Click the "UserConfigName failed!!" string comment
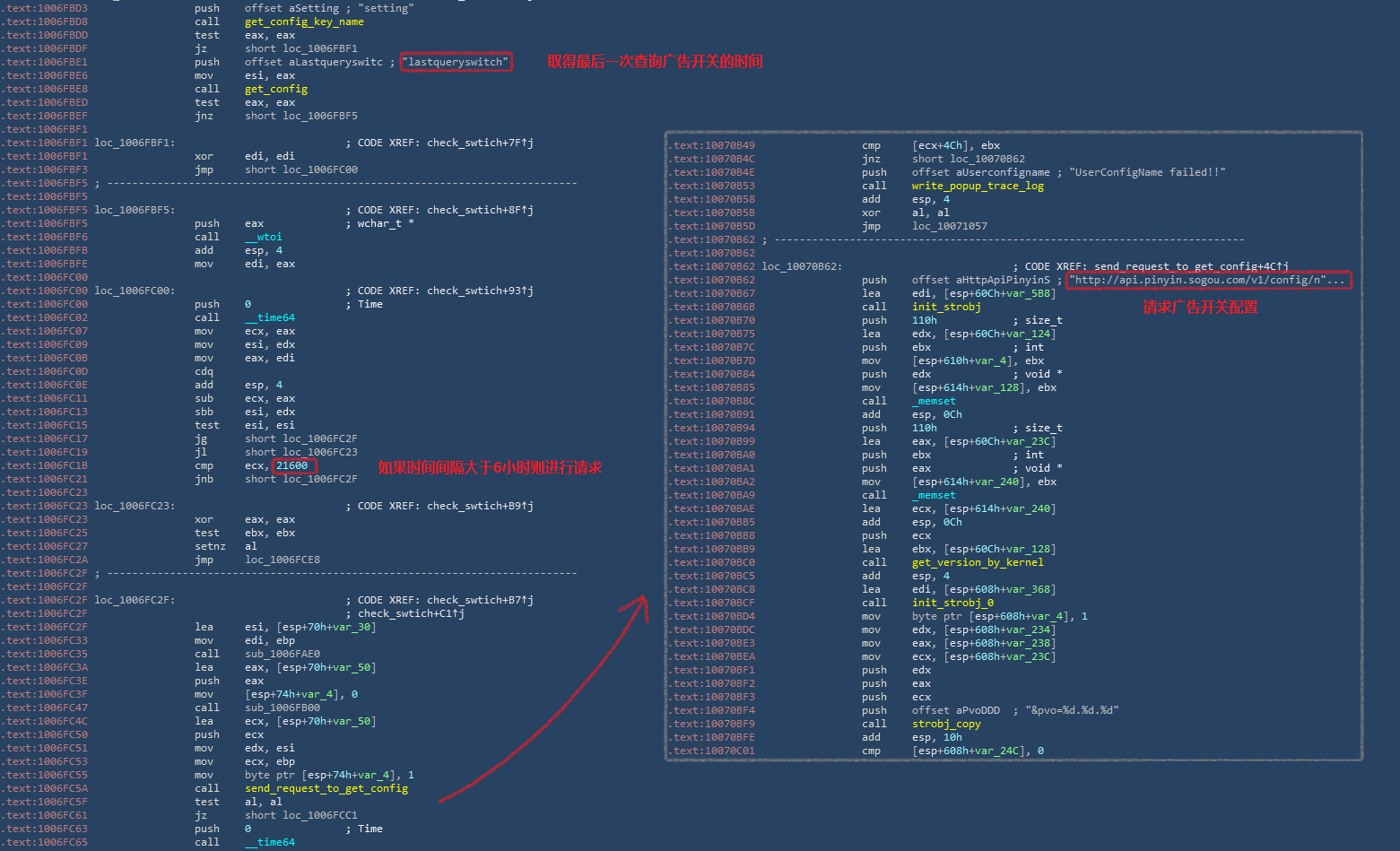Viewport: 1400px width, 851px height. point(1147,172)
